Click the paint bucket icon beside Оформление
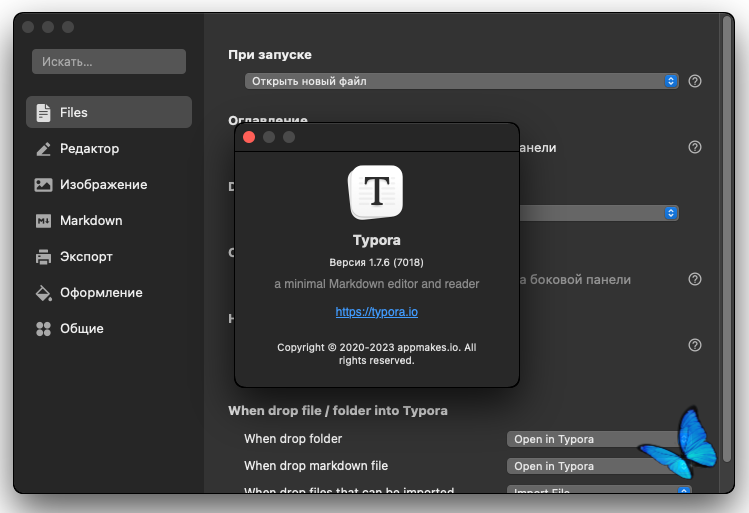The height and width of the screenshot is (513, 749). pos(43,293)
